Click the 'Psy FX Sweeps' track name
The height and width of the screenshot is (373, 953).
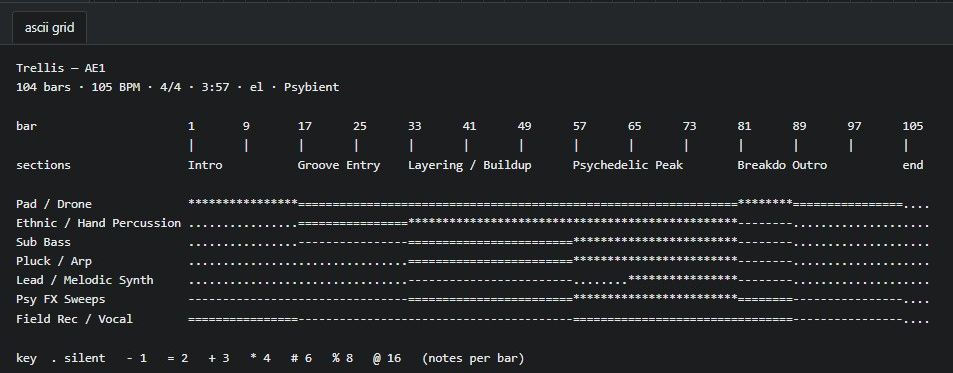[60, 299]
